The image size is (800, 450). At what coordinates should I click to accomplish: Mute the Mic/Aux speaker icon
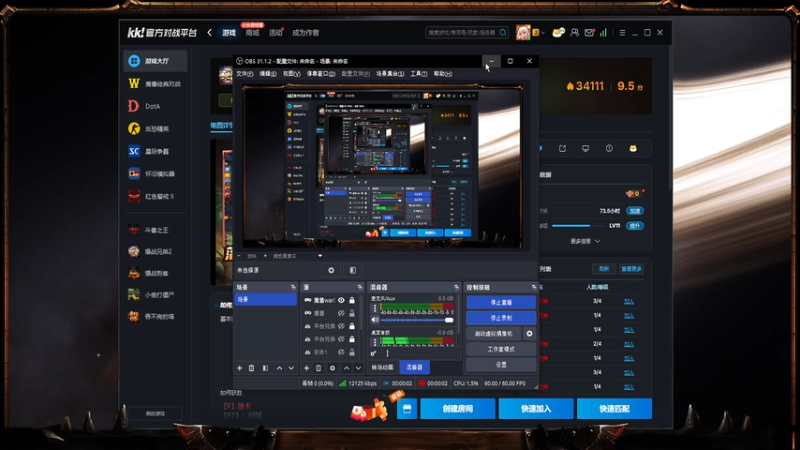375,320
